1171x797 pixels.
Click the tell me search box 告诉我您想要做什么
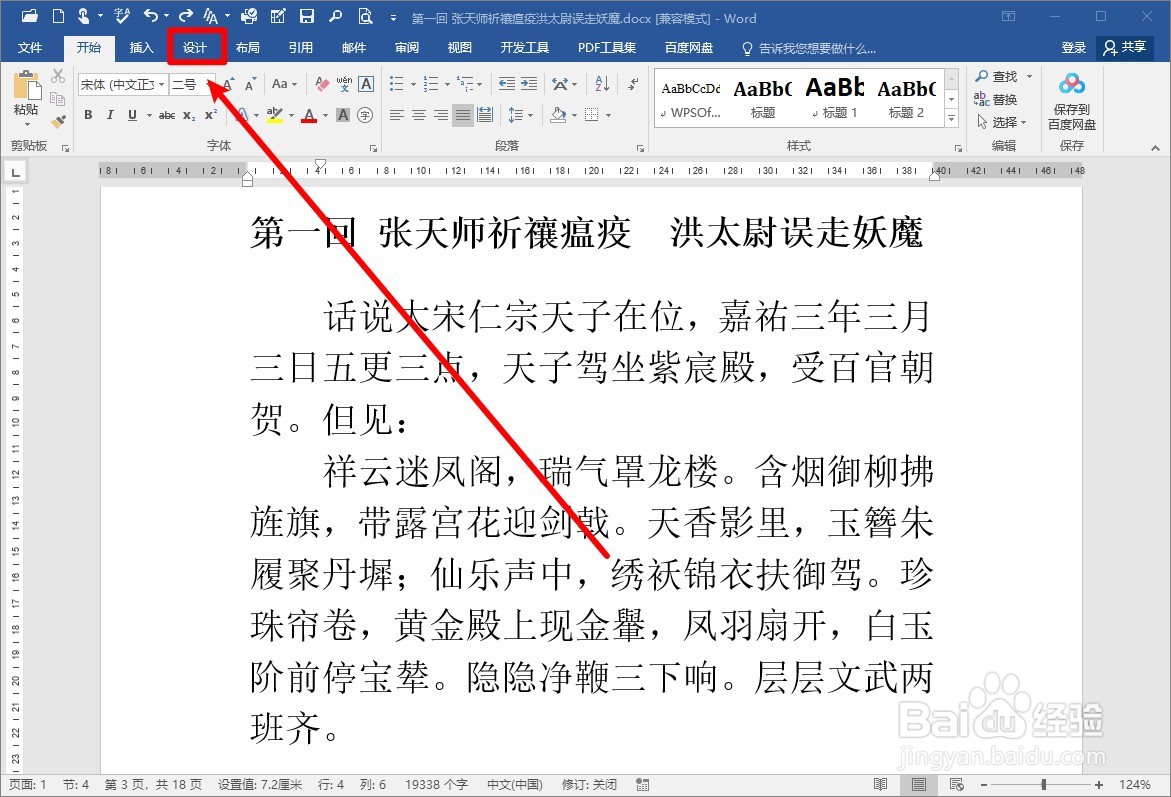pos(810,49)
